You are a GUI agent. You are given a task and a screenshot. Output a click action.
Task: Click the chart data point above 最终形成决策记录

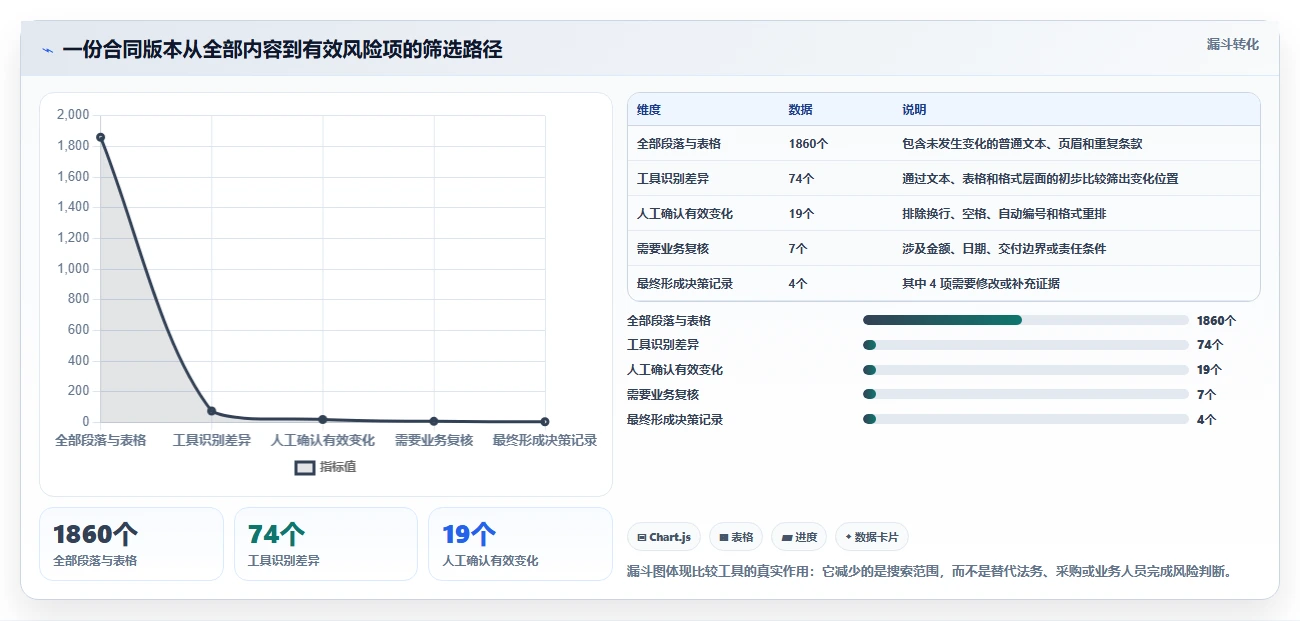tap(545, 422)
